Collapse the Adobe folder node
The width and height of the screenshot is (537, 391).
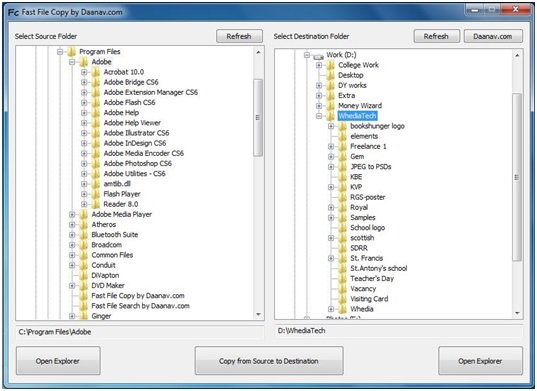[72, 62]
